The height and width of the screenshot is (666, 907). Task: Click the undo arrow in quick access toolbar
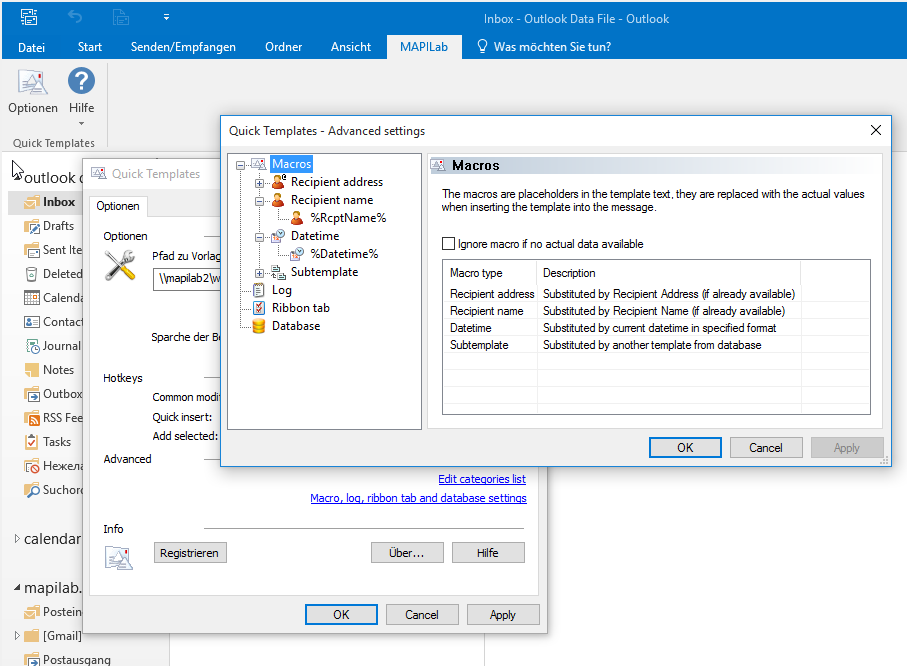coord(75,17)
